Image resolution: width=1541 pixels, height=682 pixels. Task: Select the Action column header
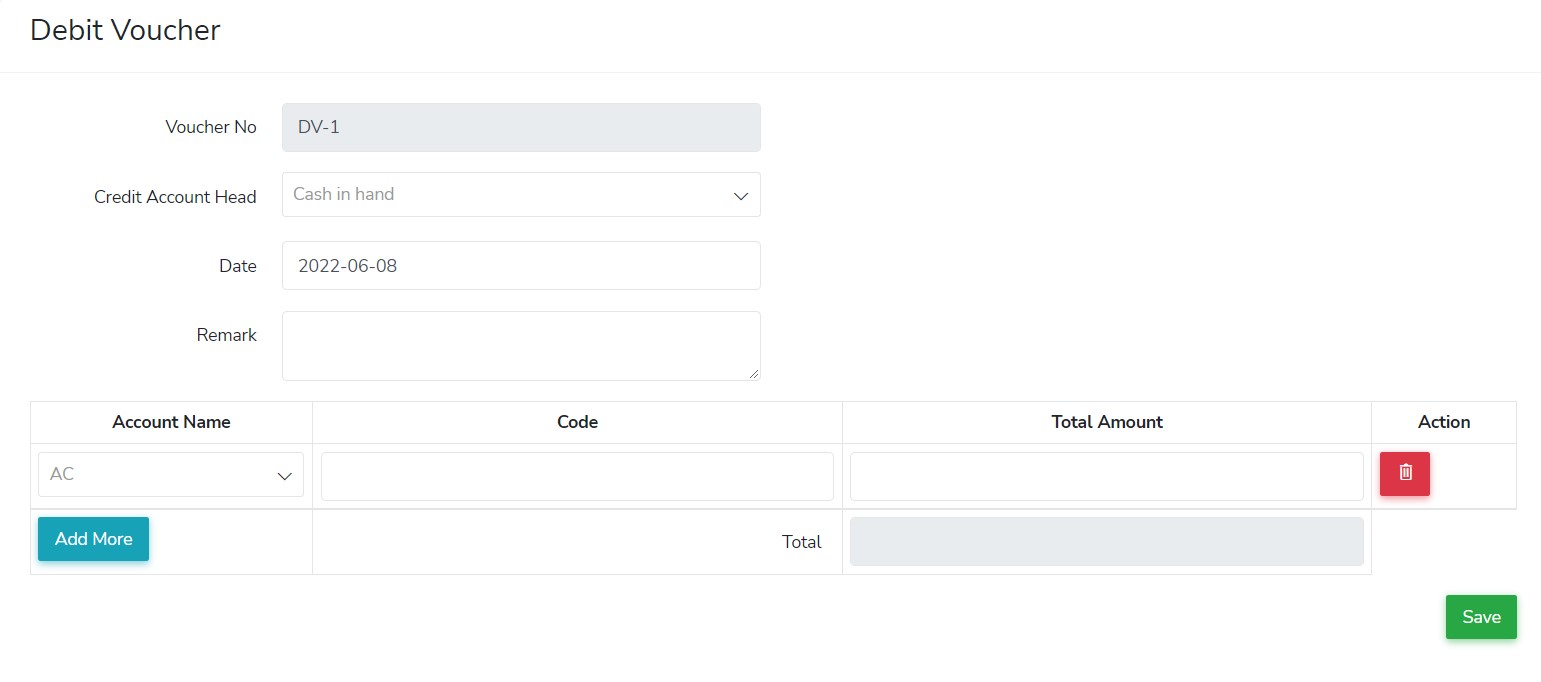tap(1443, 422)
